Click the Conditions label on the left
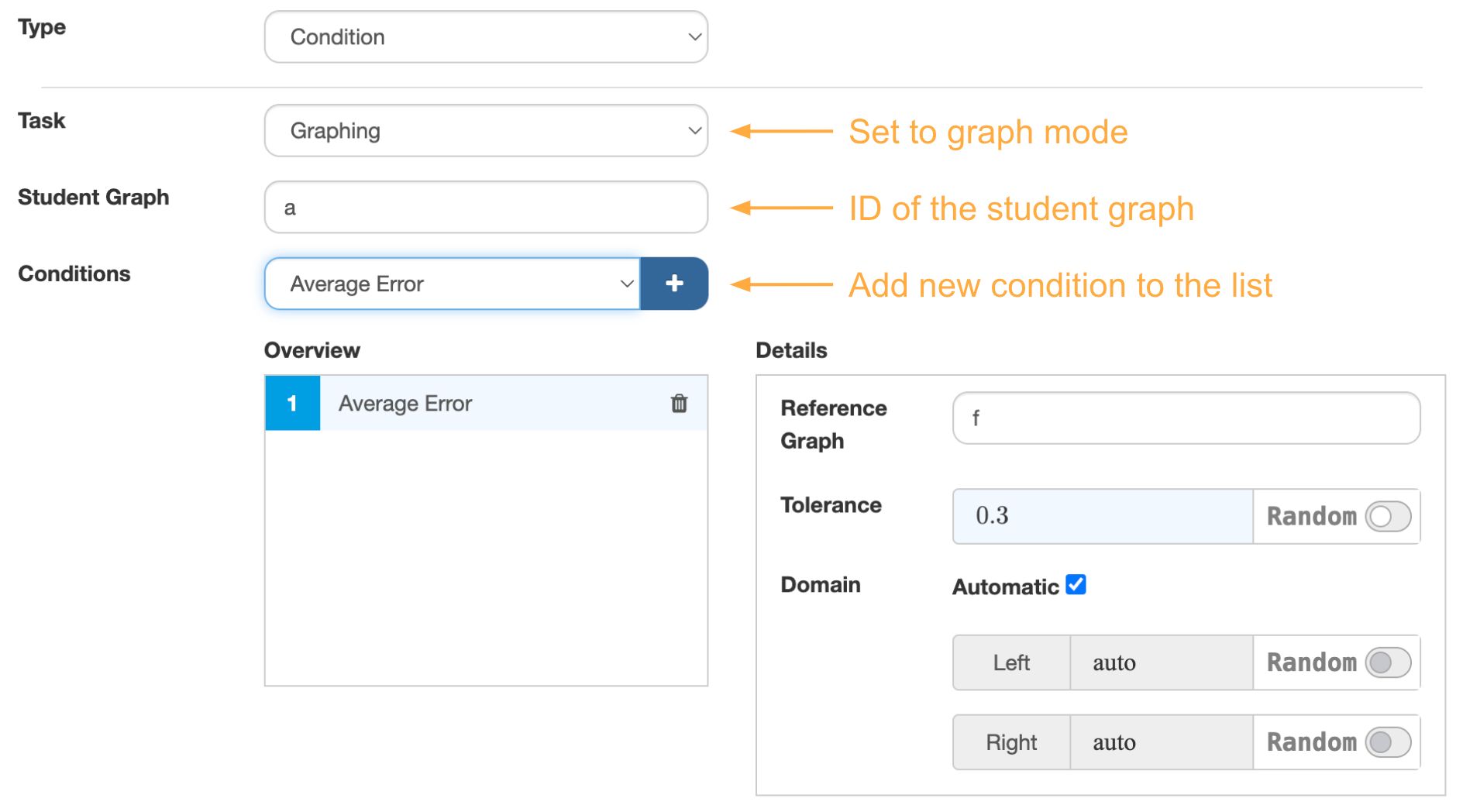The image size is (1463, 812). pos(74,273)
